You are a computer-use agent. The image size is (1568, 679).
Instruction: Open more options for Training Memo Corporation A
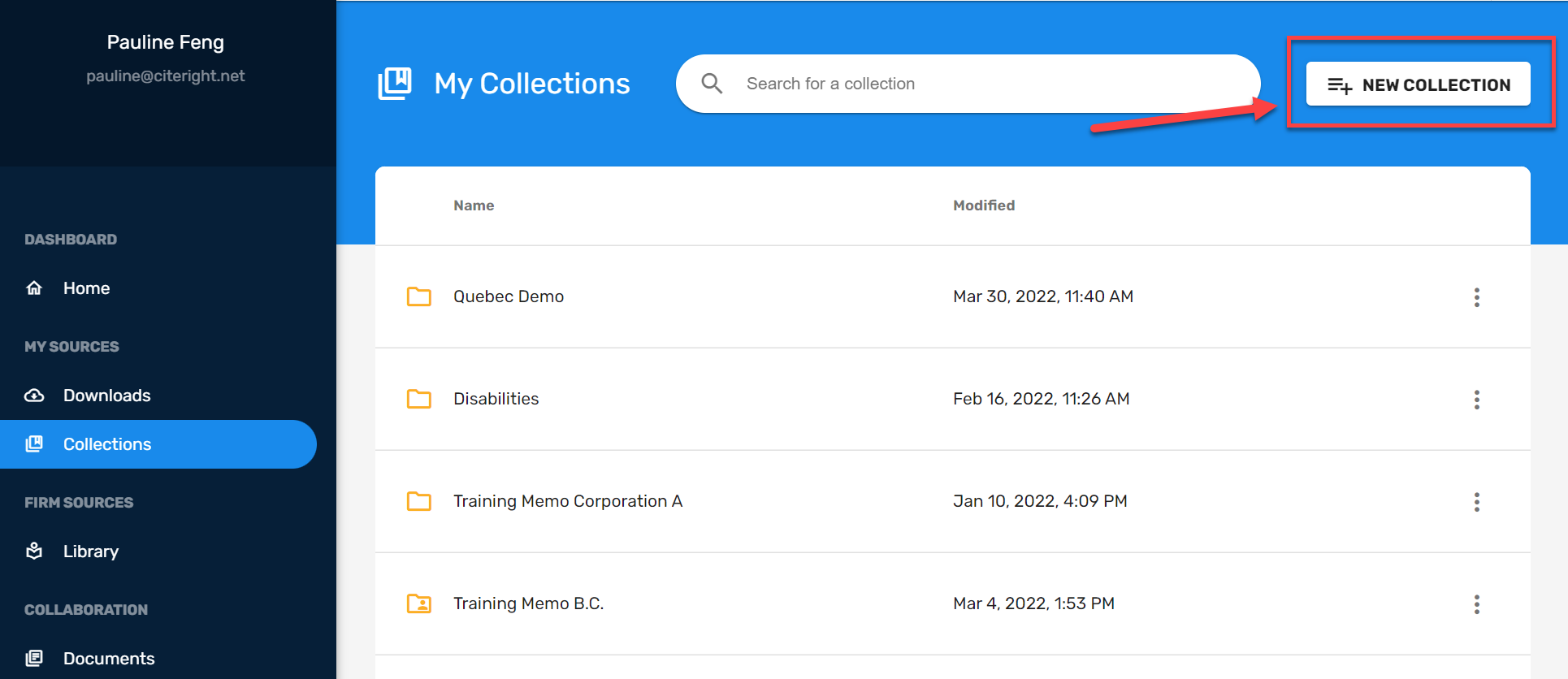click(1477, 502)
